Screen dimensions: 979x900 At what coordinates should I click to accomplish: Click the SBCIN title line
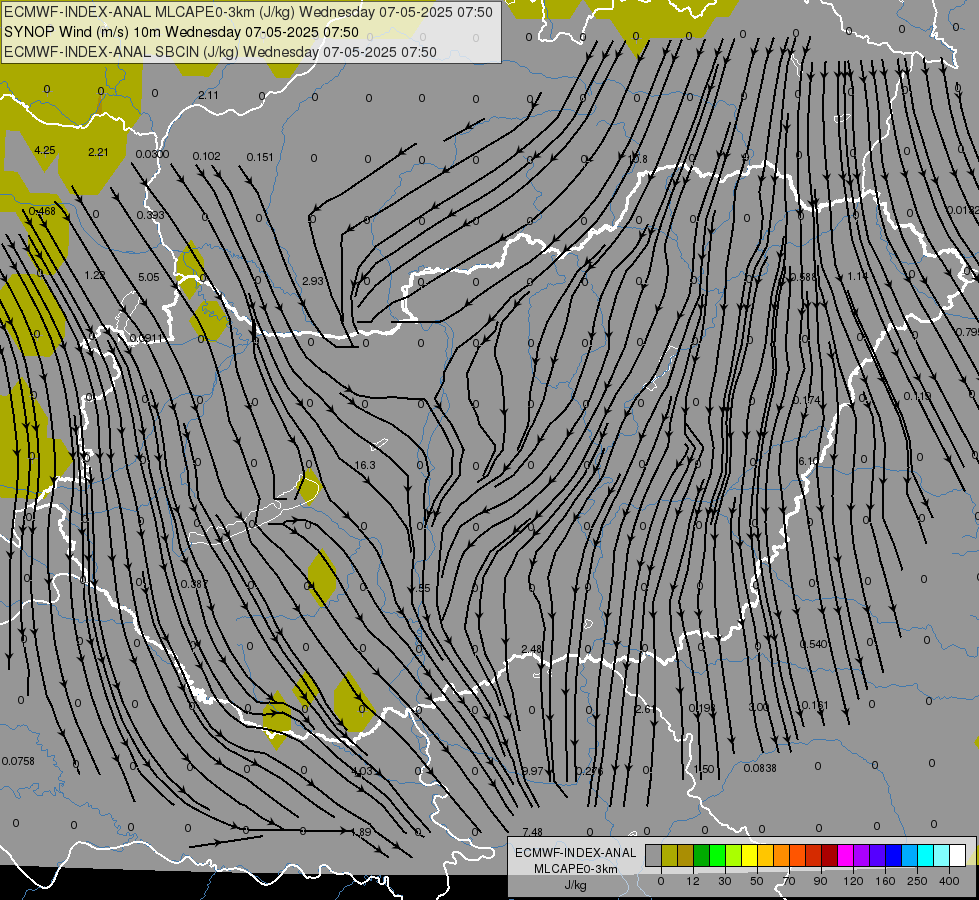tap(220, 52)
